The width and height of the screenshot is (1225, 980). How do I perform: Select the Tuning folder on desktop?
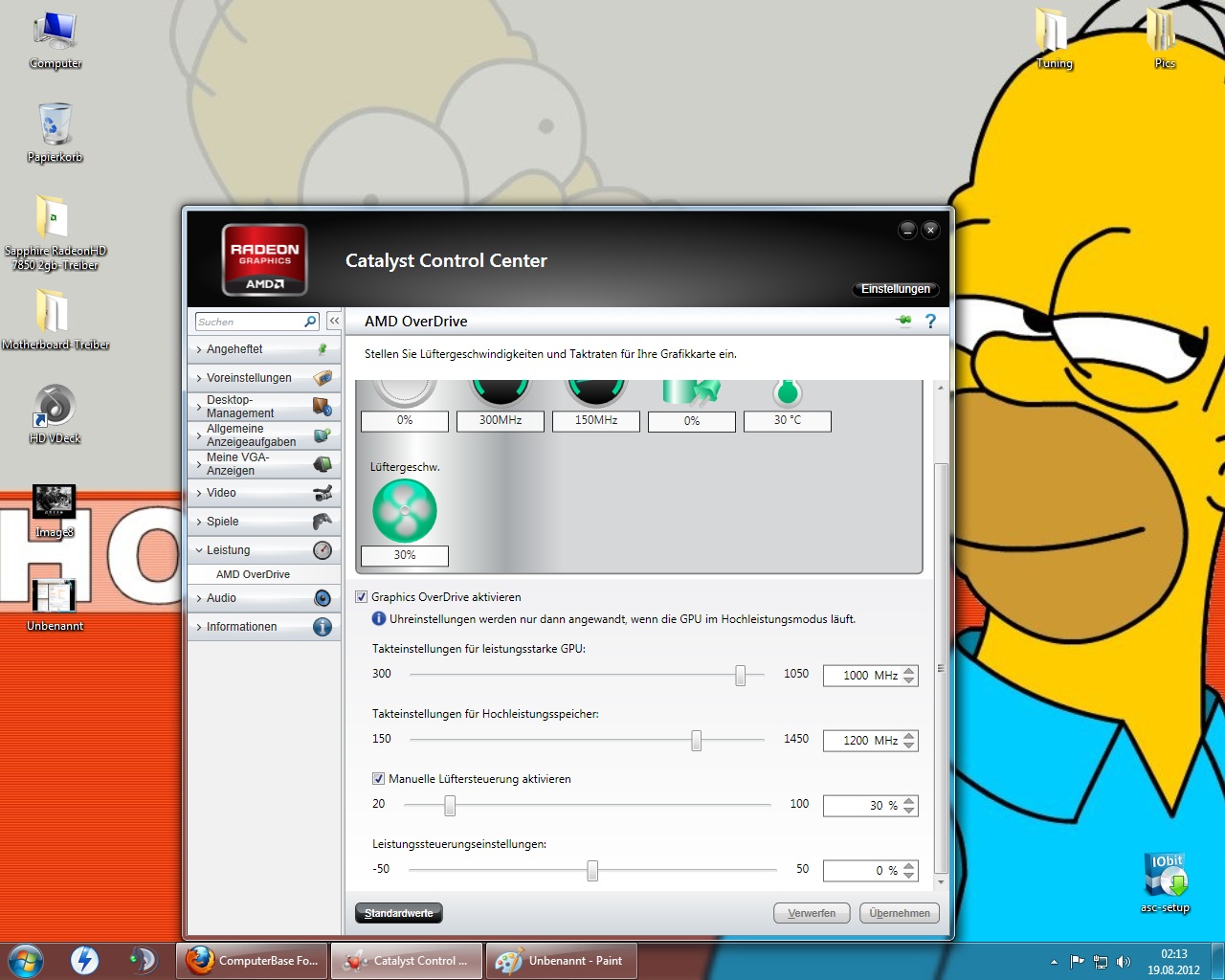coord(1054,39)
